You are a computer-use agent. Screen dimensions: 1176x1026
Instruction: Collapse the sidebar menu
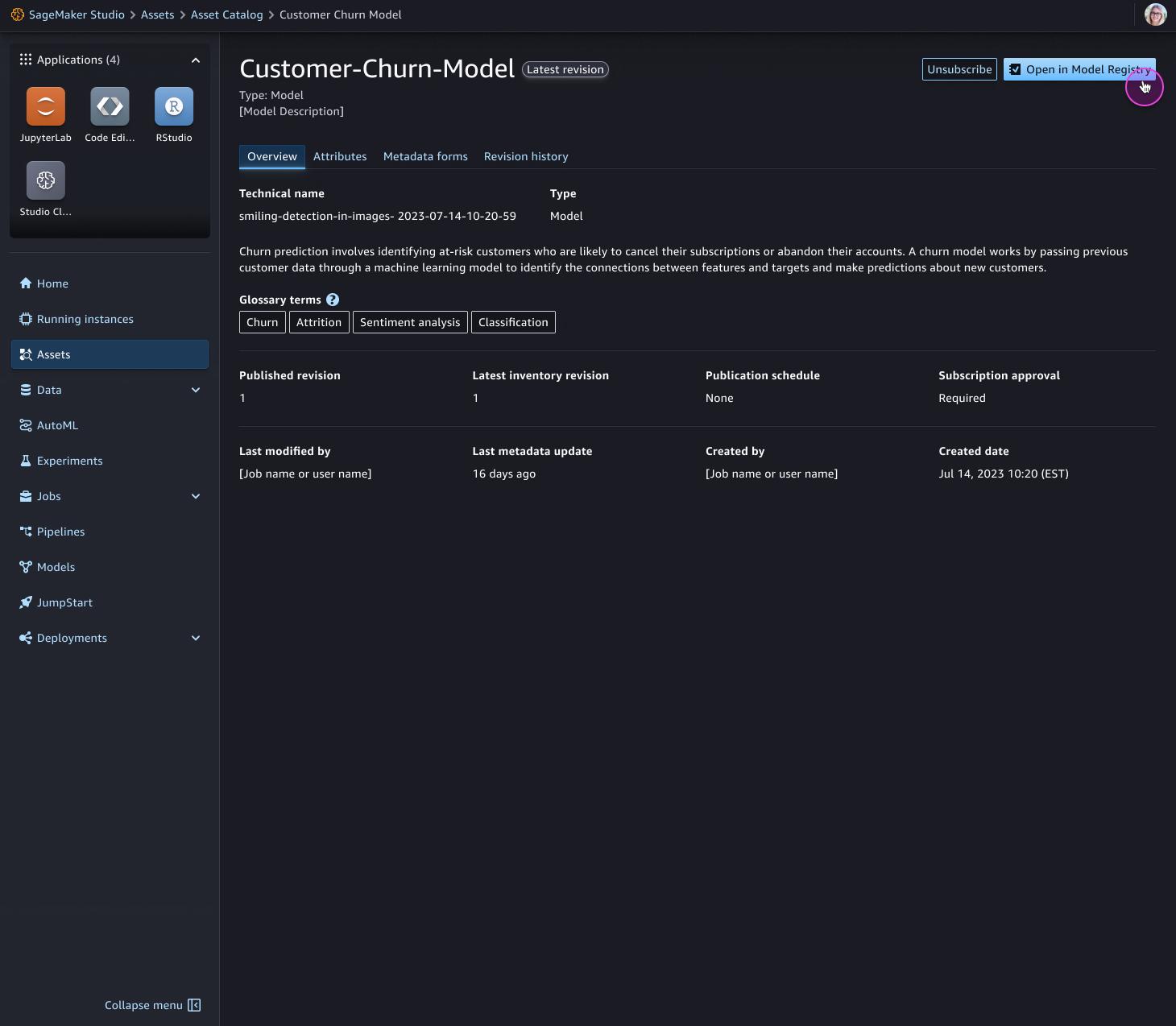(153, 1005)
